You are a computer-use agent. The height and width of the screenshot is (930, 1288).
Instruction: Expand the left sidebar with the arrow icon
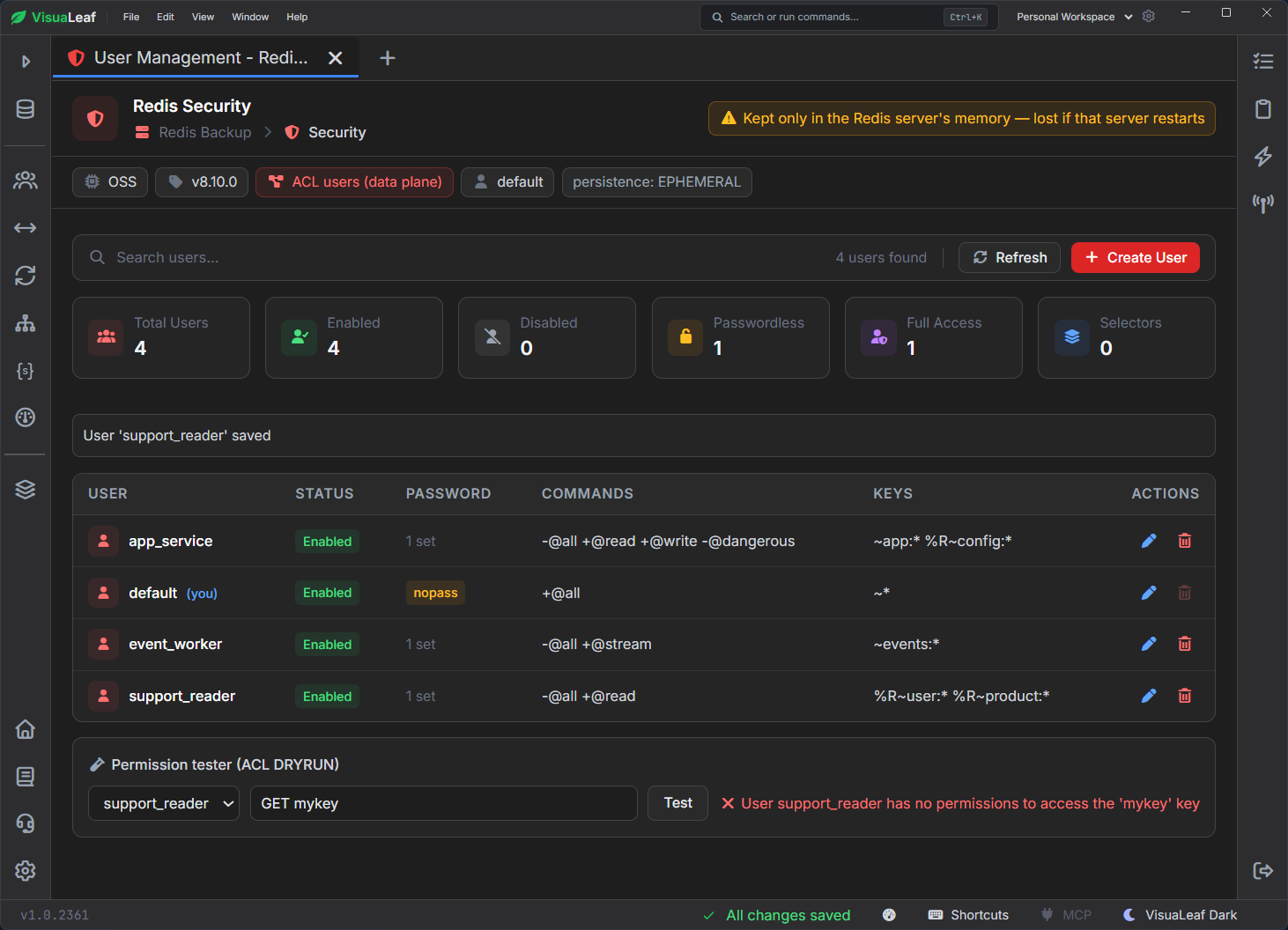[x=26, y=62]
